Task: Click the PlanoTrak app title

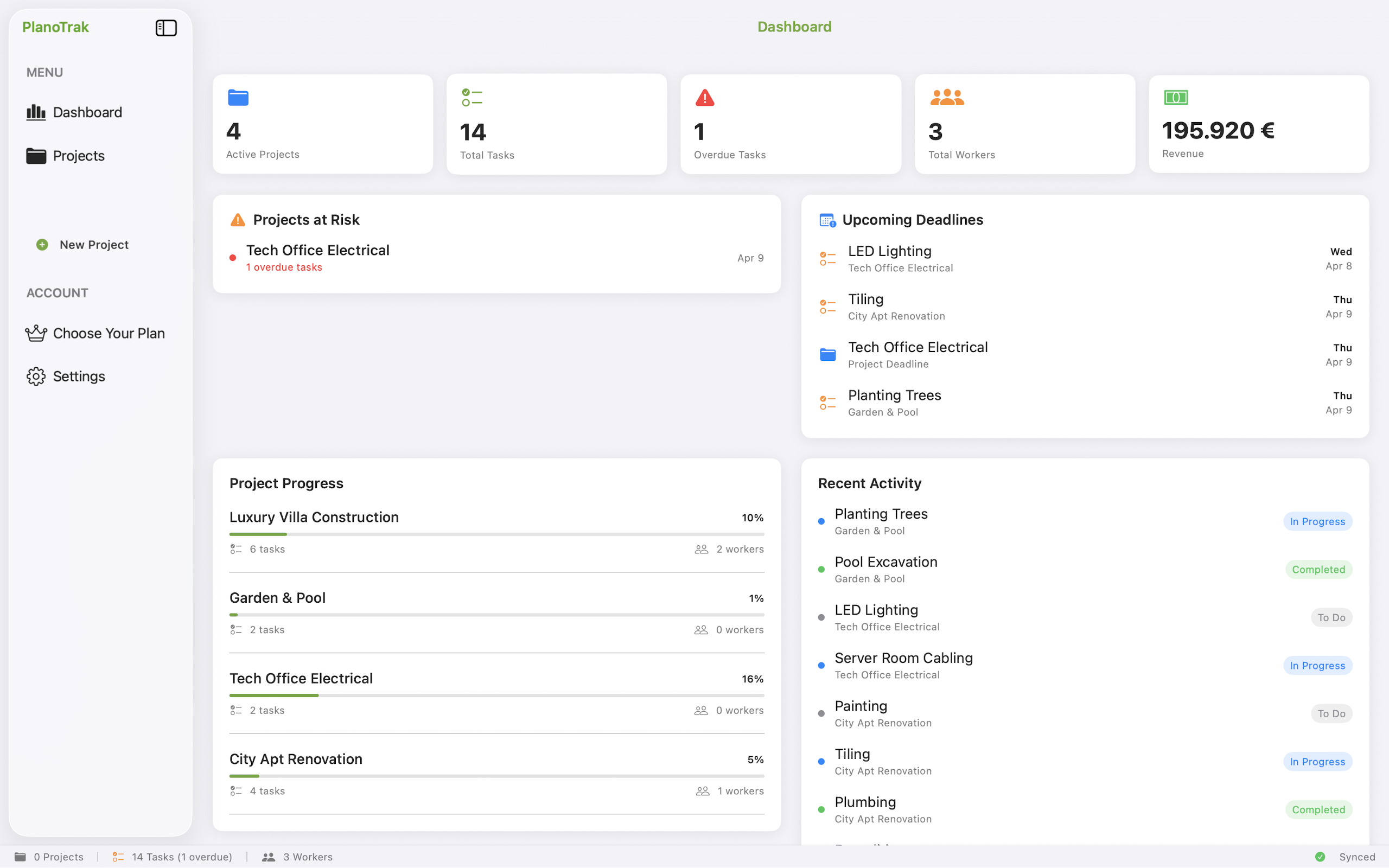Action: (x=55, y=27)
